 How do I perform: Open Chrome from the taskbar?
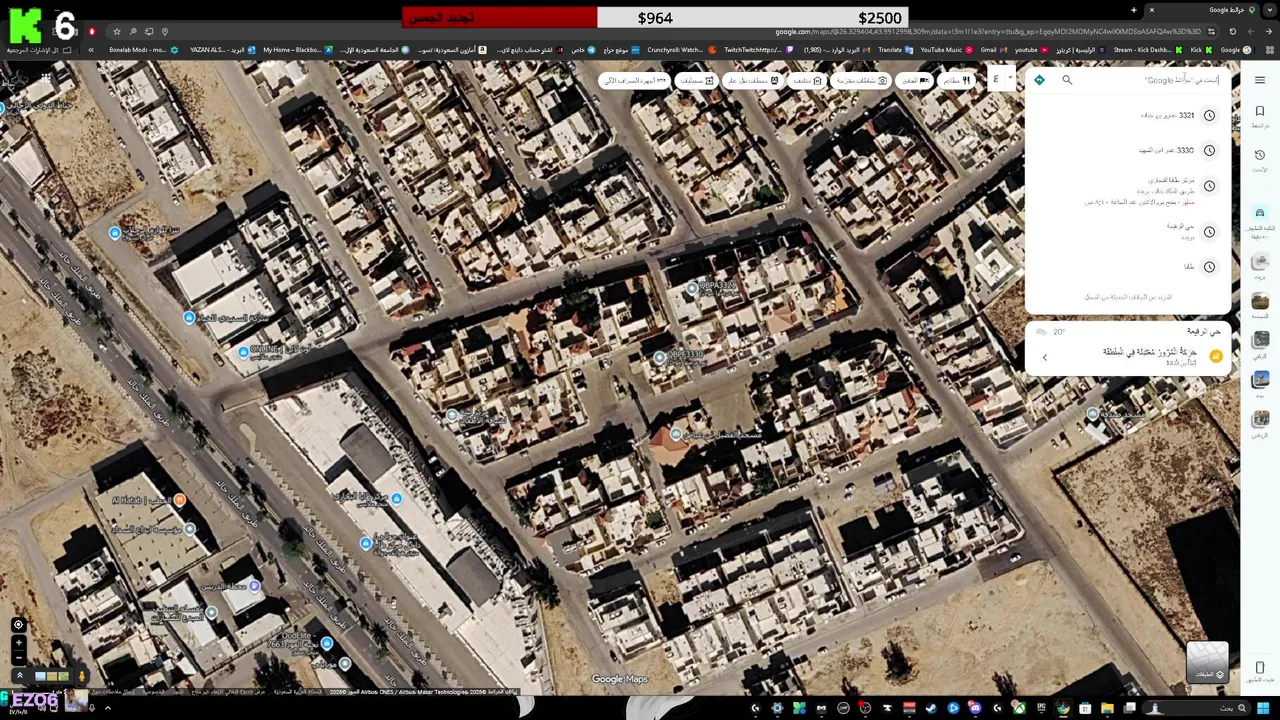(1063, 708)
